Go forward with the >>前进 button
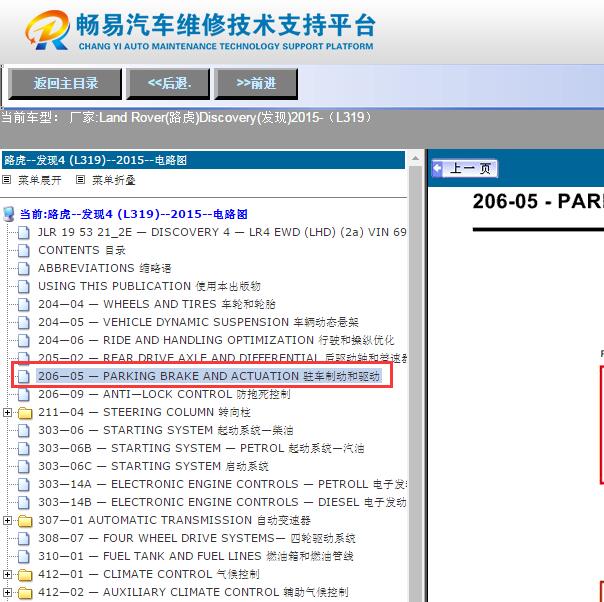Viewport: 604px width, 602px height. (256, 83)
